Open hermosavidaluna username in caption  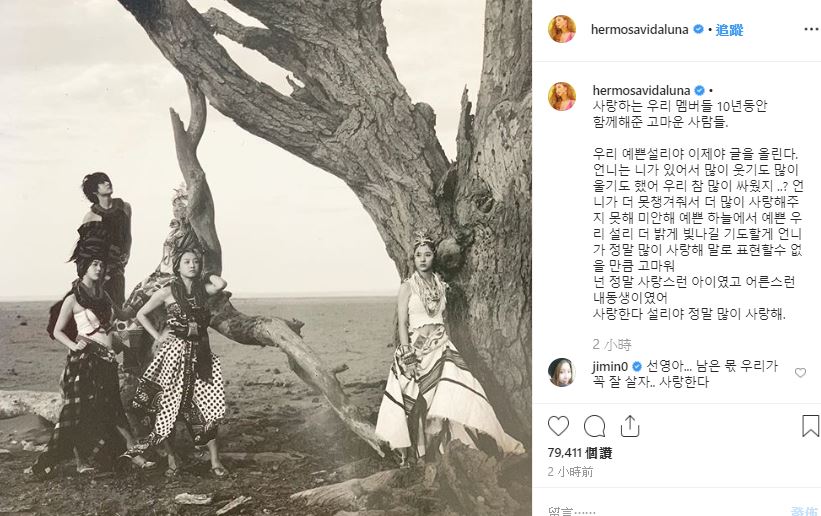(641, 91)
